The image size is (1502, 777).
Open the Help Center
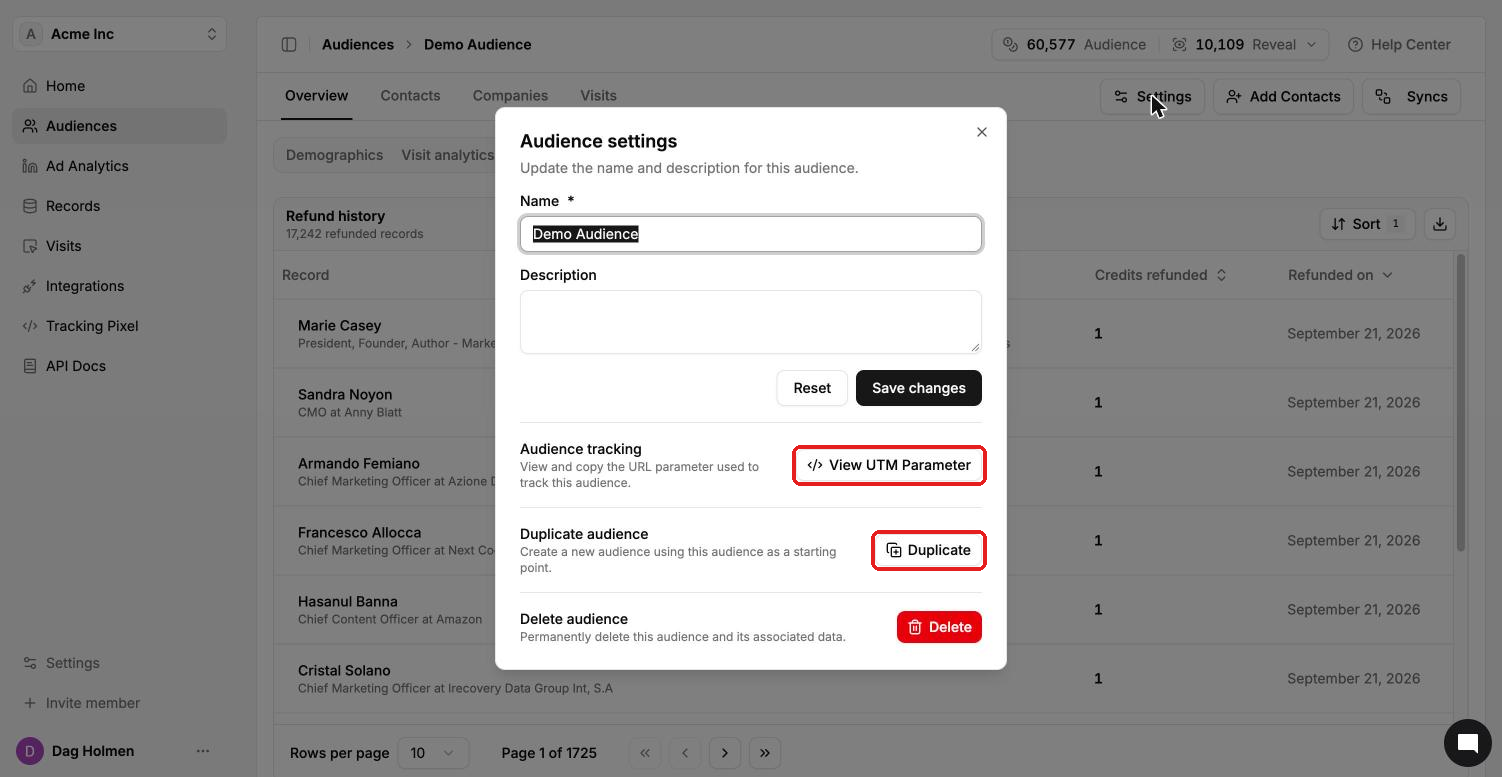click(x=1400, y=44)
